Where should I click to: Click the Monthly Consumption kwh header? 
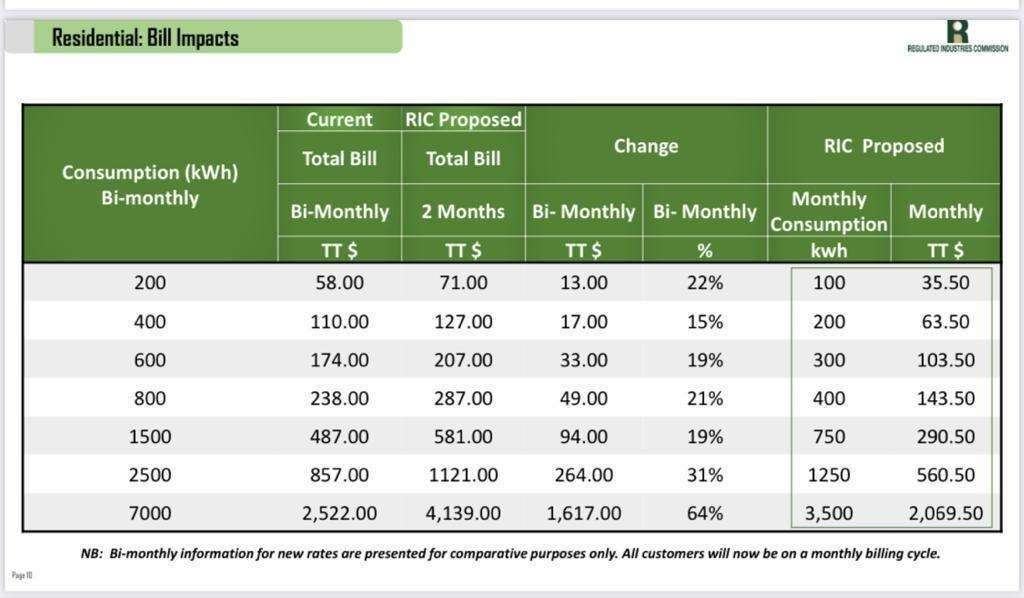pos(829,223)
